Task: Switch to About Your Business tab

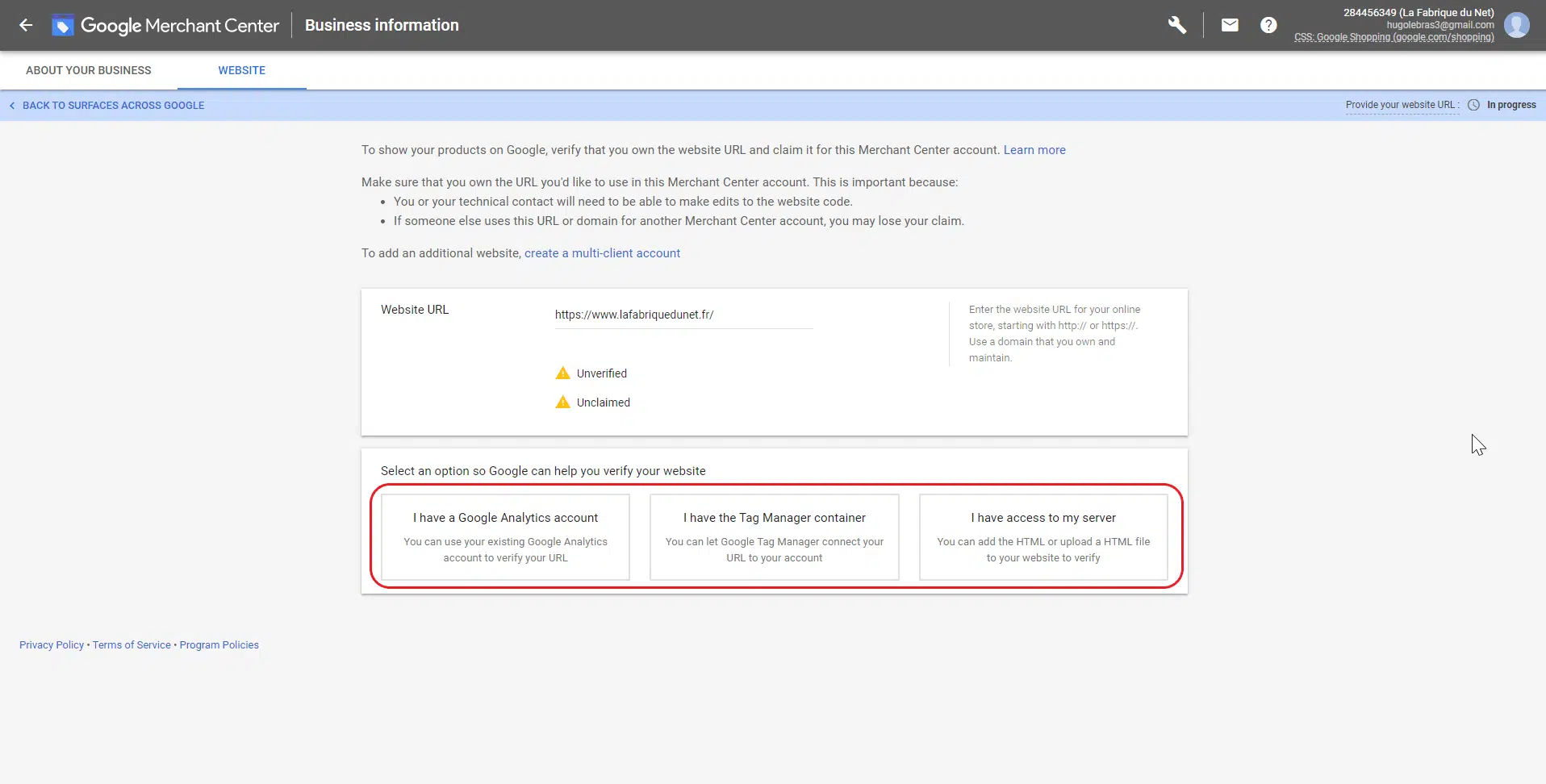Action: point(89,70)
